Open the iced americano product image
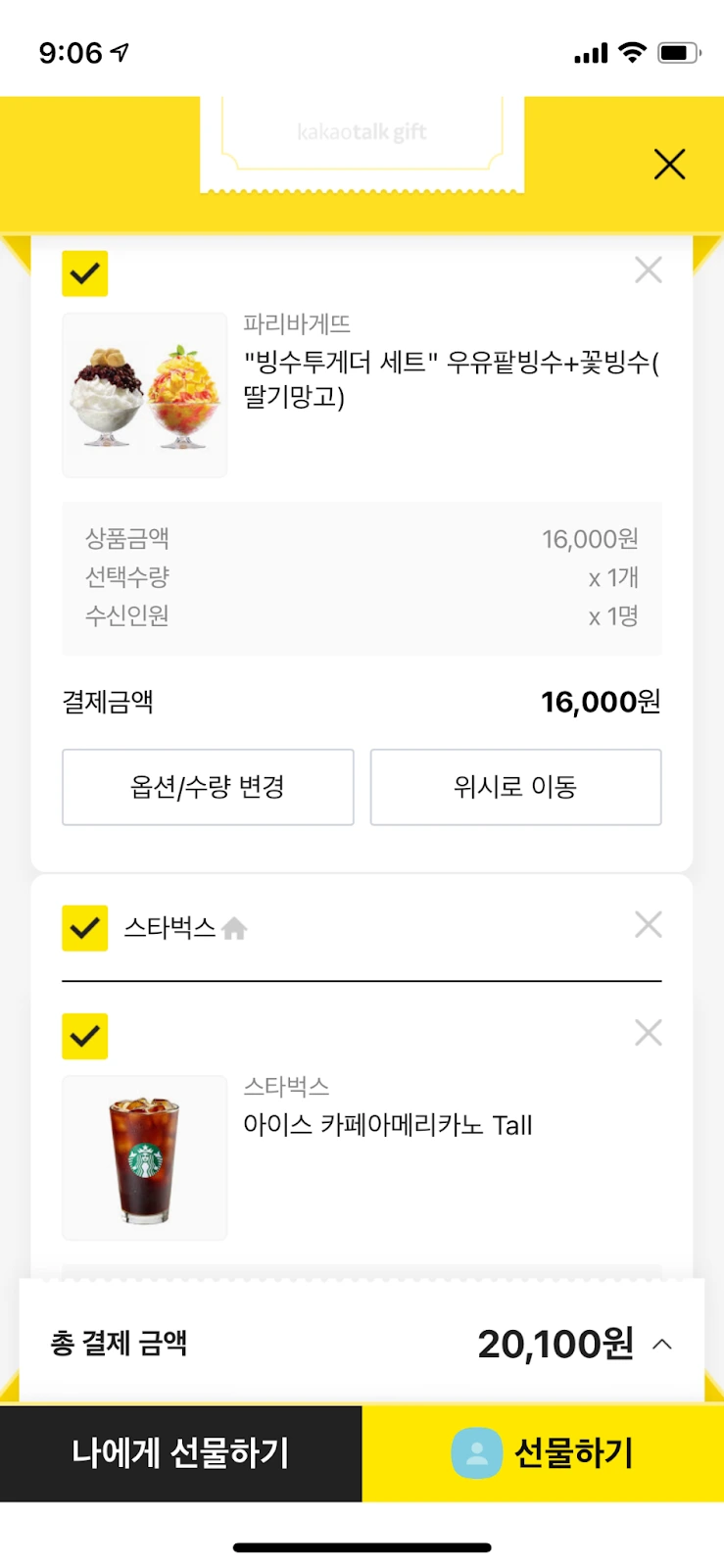This screenshot has height=1568, width=724. pos(145,1157)
